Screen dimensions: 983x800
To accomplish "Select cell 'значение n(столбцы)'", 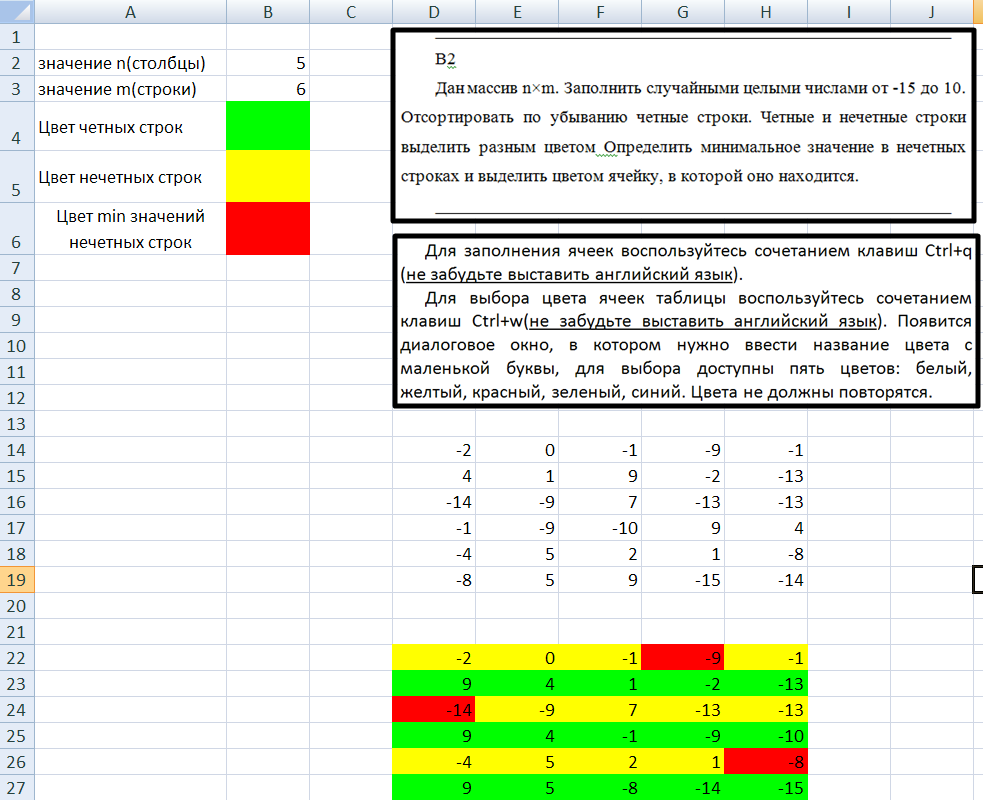I will coord(130,63).
